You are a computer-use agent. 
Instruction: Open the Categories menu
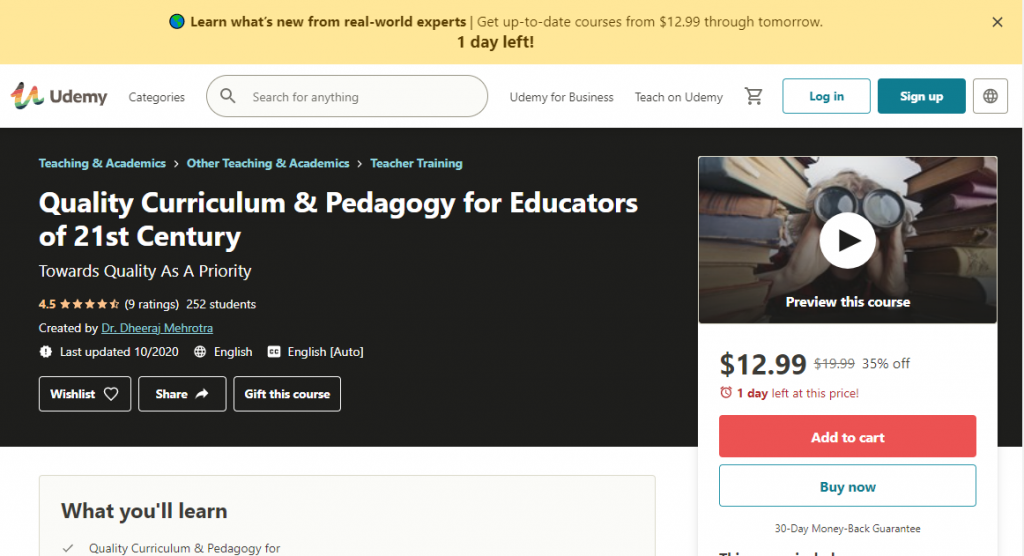(157, 97)
